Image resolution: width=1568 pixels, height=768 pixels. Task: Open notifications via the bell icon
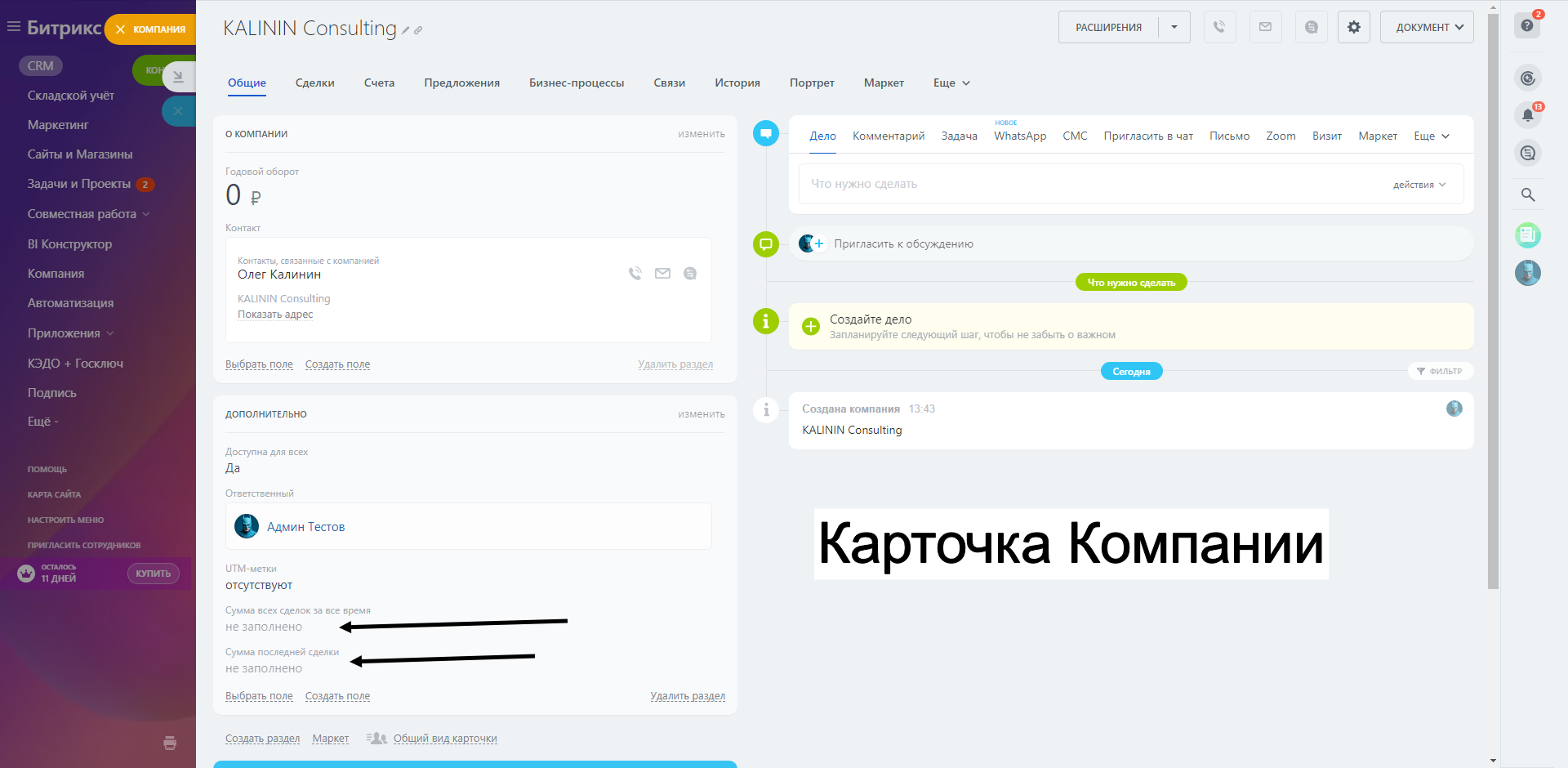1527,115
